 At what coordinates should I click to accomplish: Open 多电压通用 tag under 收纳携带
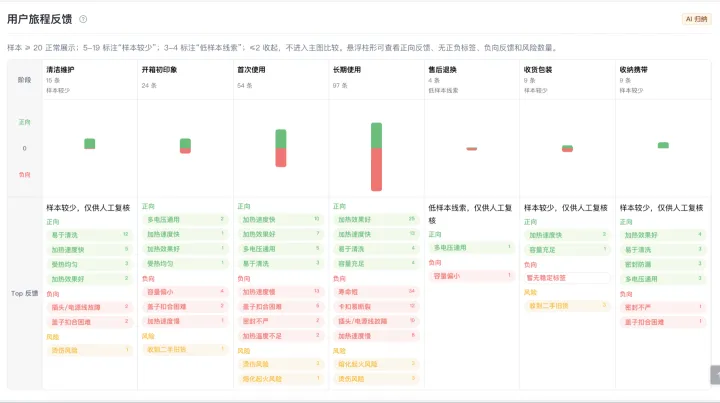[663, 279]
